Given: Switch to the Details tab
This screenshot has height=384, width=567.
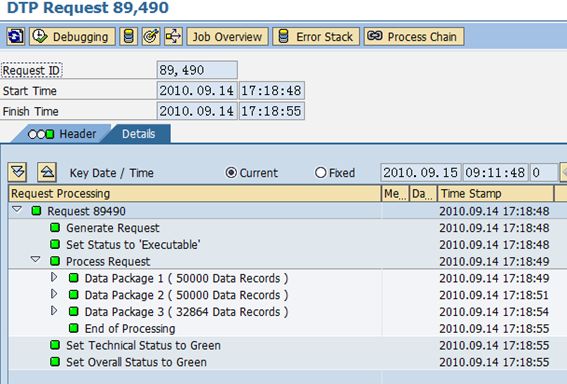Looking at the screenshot, I should point(139,134).
